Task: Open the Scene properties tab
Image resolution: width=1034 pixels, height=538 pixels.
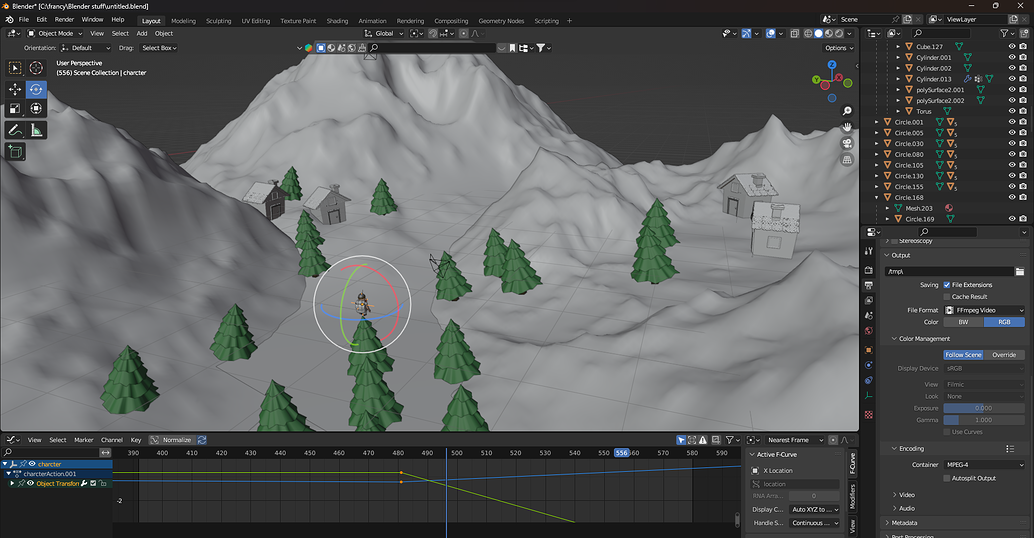Action: click(x=868, y=316)
